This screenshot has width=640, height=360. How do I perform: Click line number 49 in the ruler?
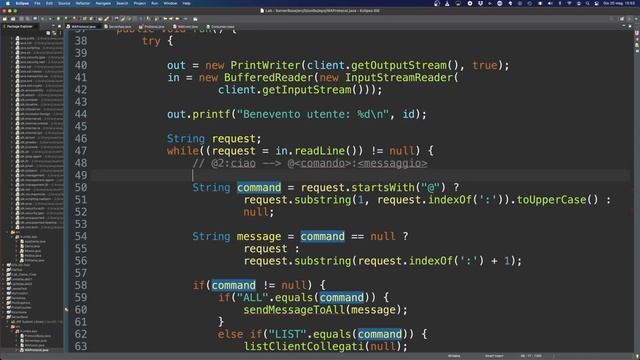pos(81,176)
